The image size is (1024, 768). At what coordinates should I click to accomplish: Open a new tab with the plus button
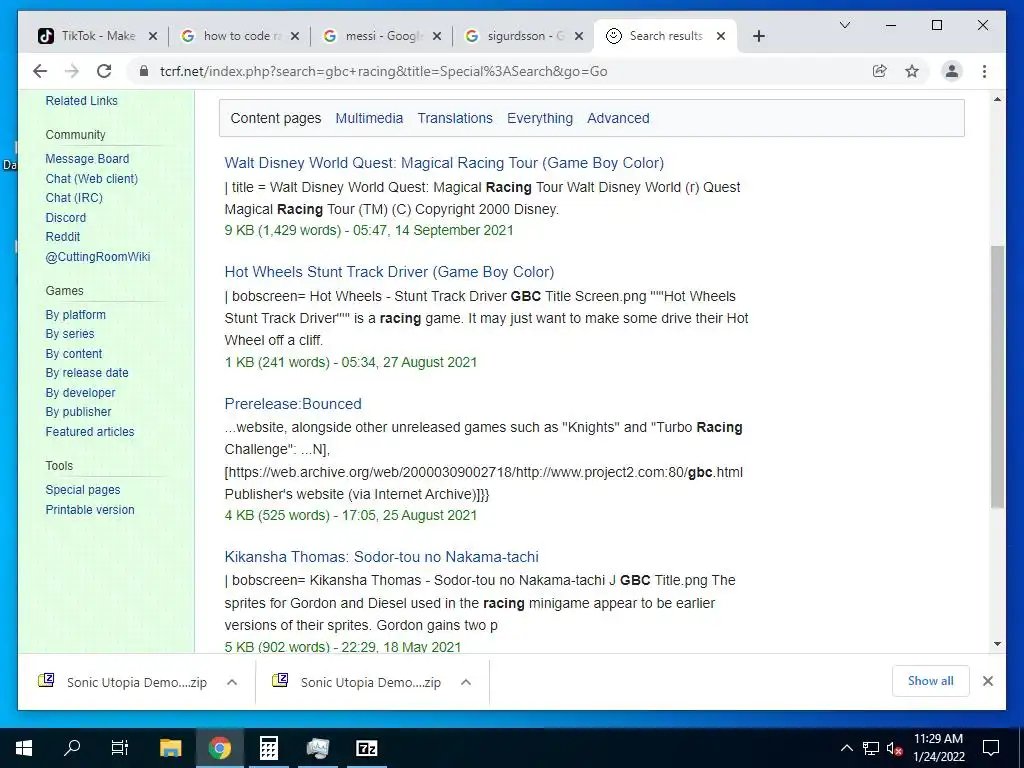(758, 36)
